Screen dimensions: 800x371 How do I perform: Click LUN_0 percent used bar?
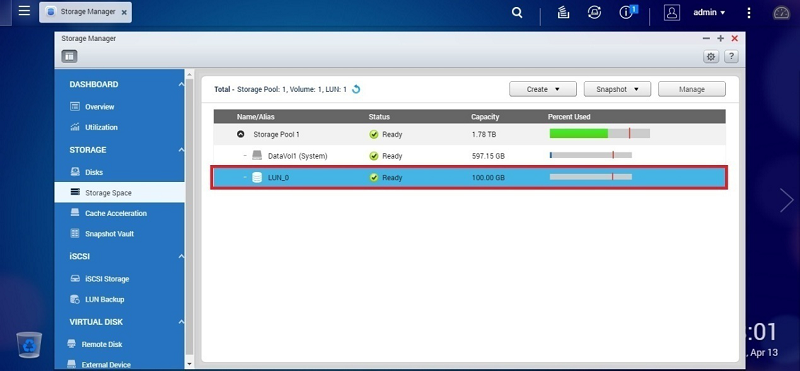click(x=591, y=177)
